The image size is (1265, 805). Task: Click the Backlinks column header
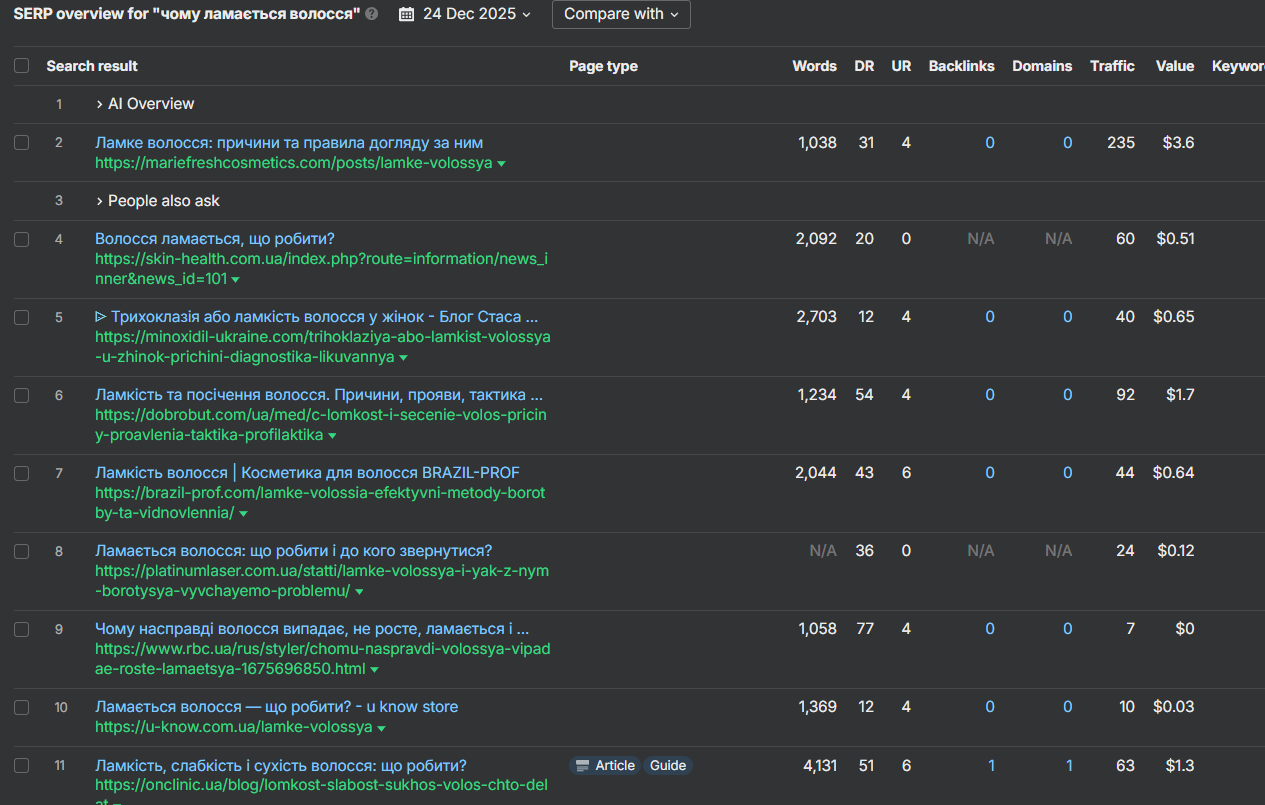point(962,66)
